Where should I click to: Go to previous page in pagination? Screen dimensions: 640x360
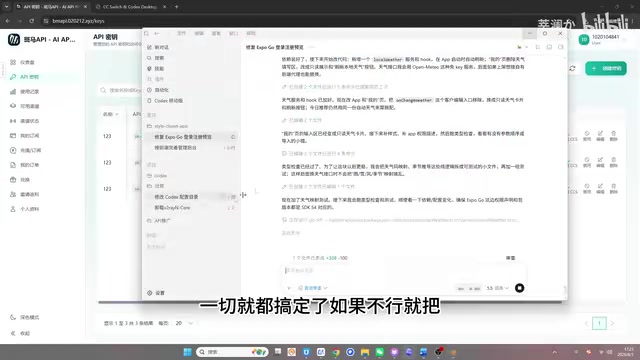pos(586,323)
